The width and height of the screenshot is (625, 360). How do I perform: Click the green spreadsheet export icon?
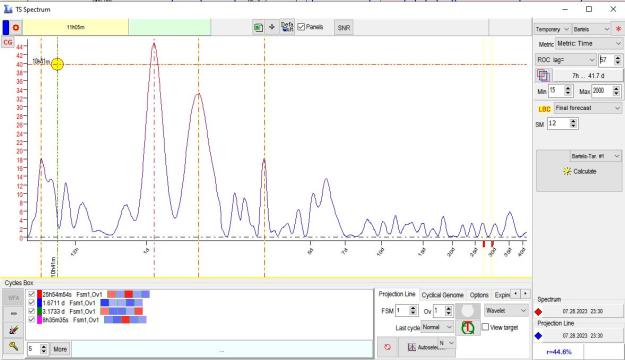click(258, 28)
